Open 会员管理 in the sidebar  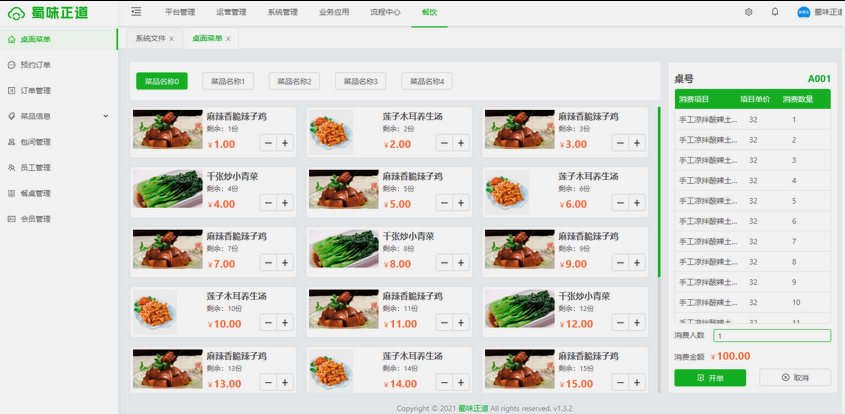coord(59,219)
